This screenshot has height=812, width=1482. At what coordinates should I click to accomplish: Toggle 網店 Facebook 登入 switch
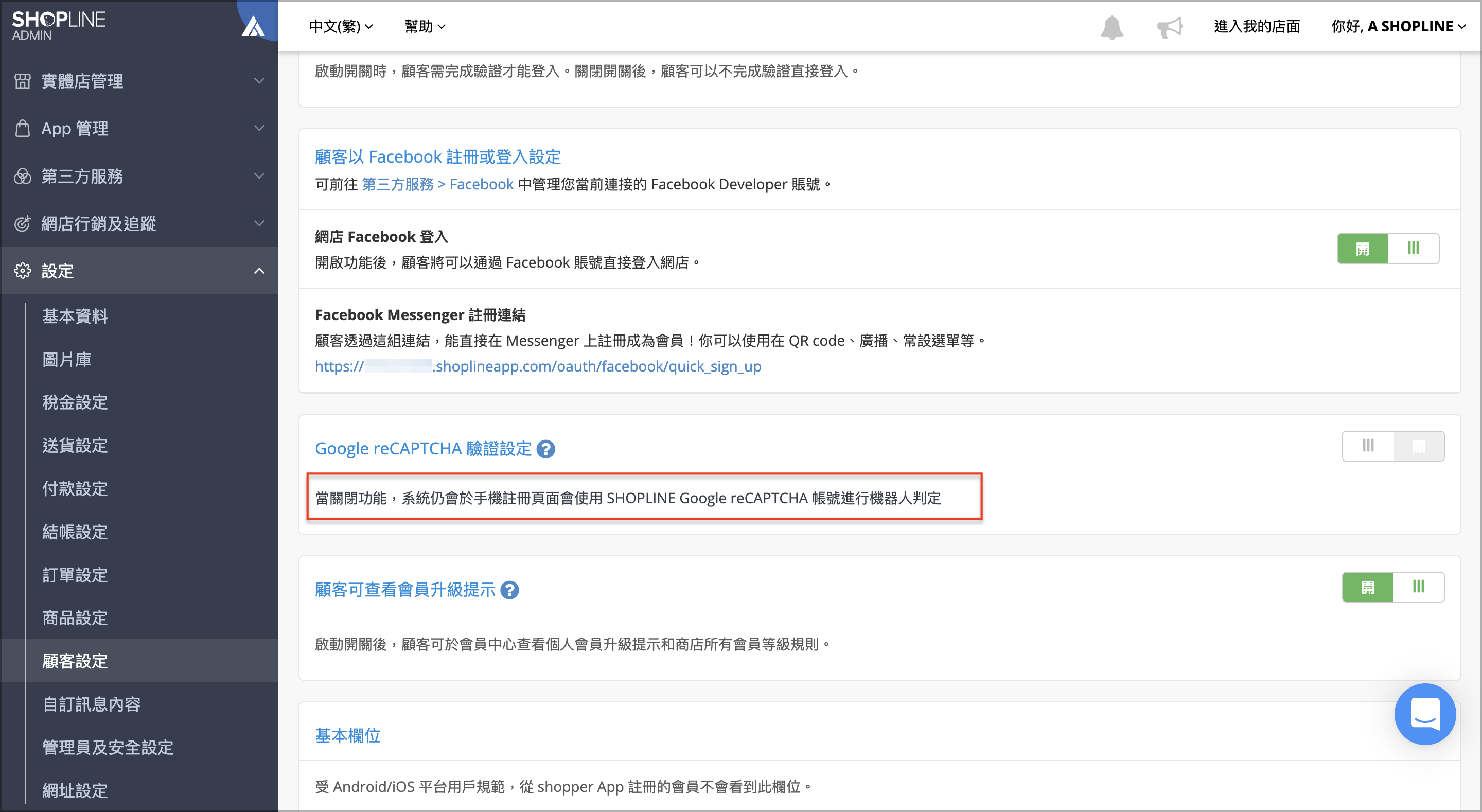pos(1388,249)
